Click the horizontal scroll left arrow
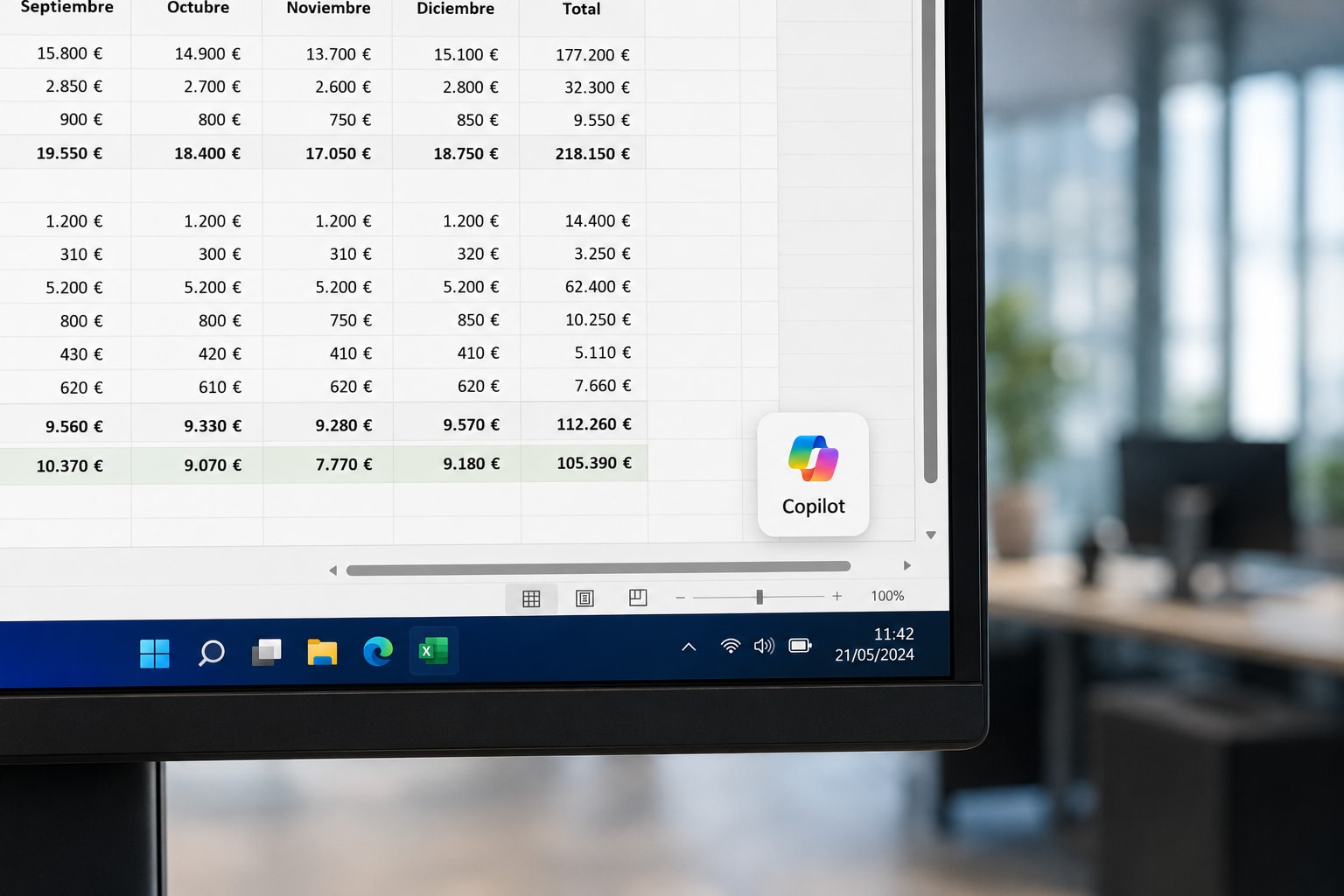Viewport: 1344px width, 896px height. [332, 570]
